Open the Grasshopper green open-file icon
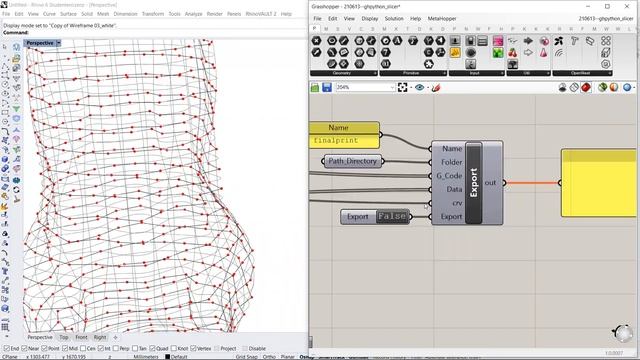This screenshot has height=360, width=640. pyautogui.click(x=315, y=87)
